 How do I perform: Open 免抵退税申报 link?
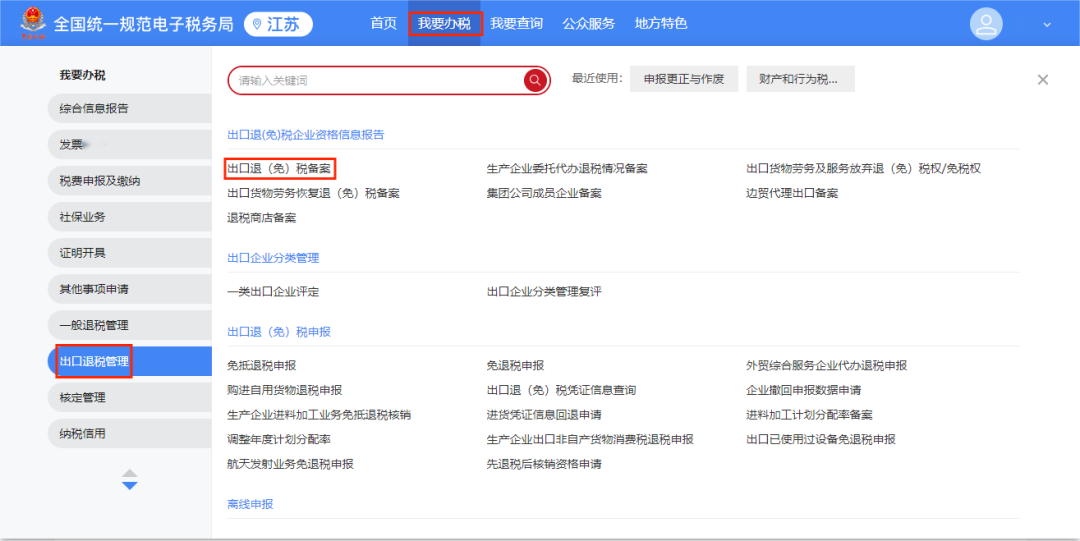(x=262, y=366)
